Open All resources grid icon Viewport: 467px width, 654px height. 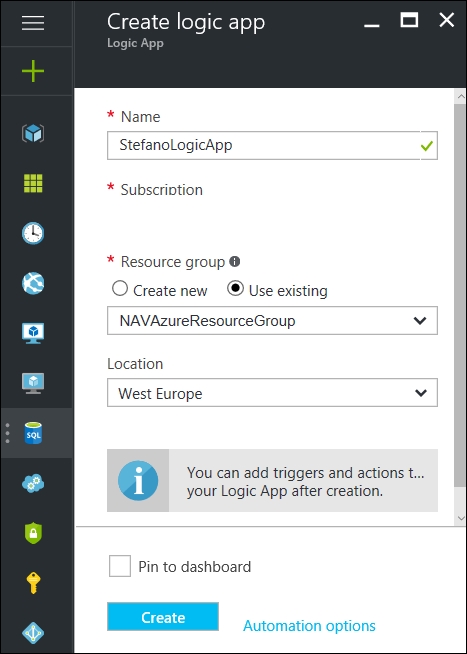point(33,183)
